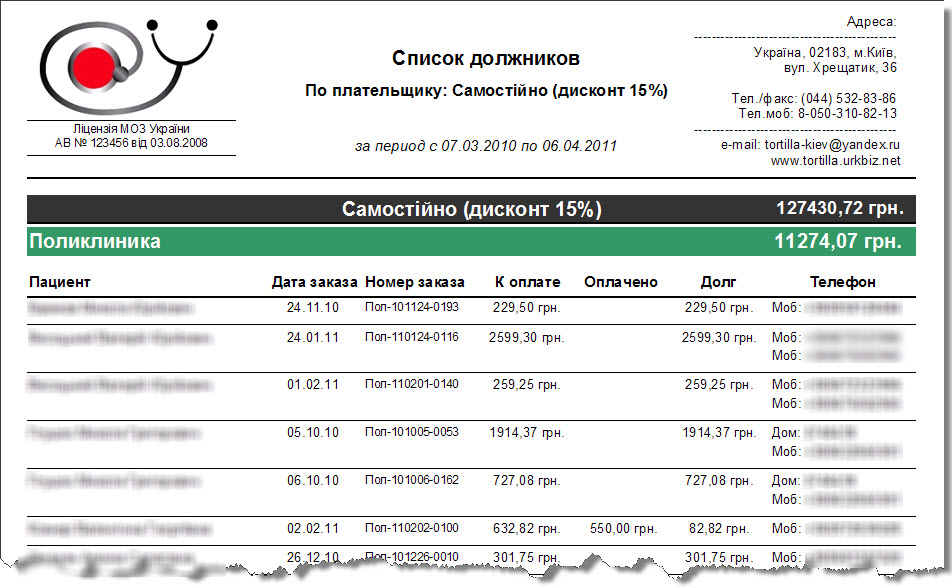
Task: Click the 'Телефон' column header
Action: click(x=843, y=282)
